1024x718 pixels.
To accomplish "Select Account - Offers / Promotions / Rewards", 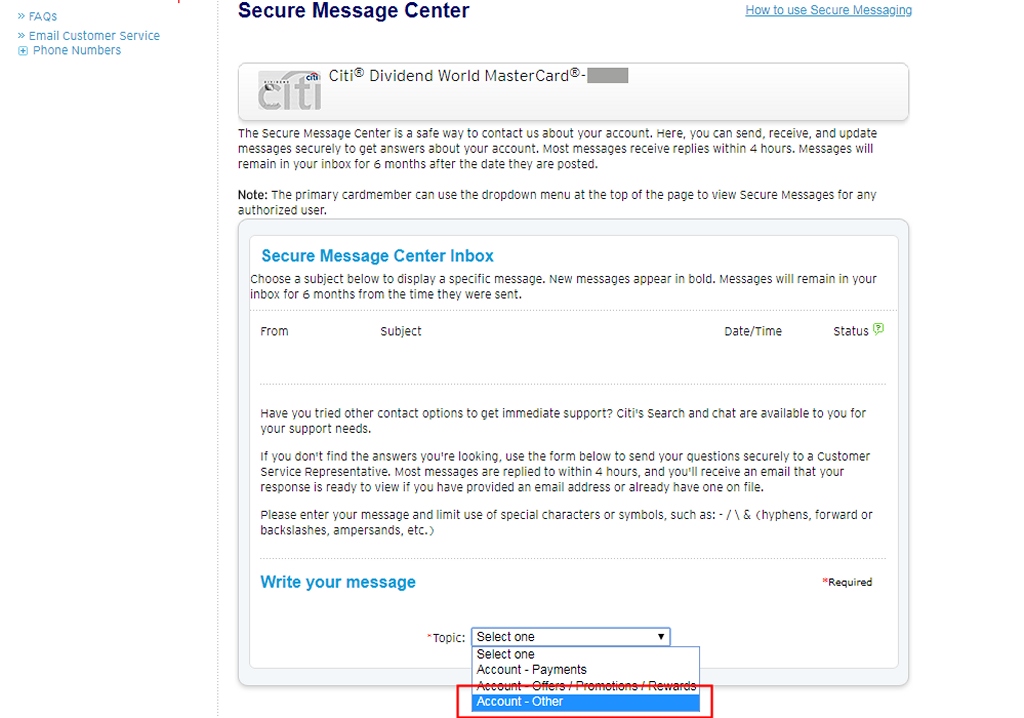I will pos(585,685).
